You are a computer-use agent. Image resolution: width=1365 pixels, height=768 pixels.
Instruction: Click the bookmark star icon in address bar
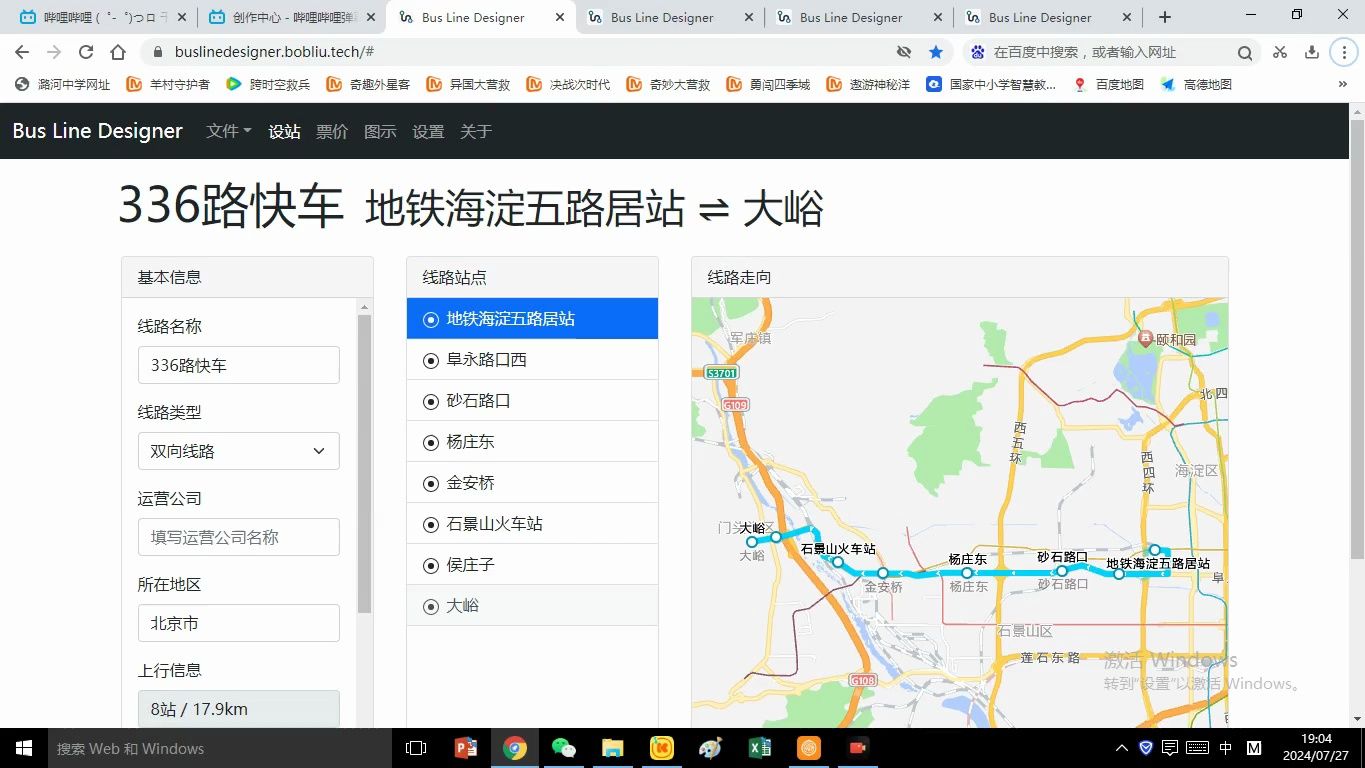point(936,52)
